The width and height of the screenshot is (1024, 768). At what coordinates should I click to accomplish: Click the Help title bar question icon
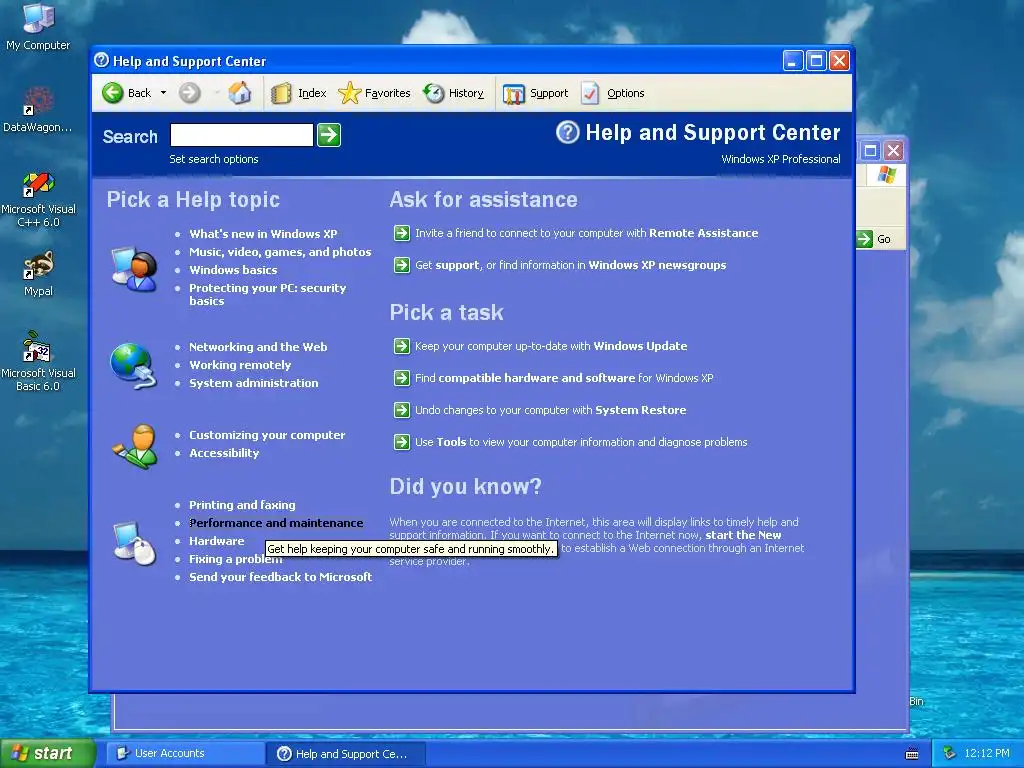(x=101, y=61)
